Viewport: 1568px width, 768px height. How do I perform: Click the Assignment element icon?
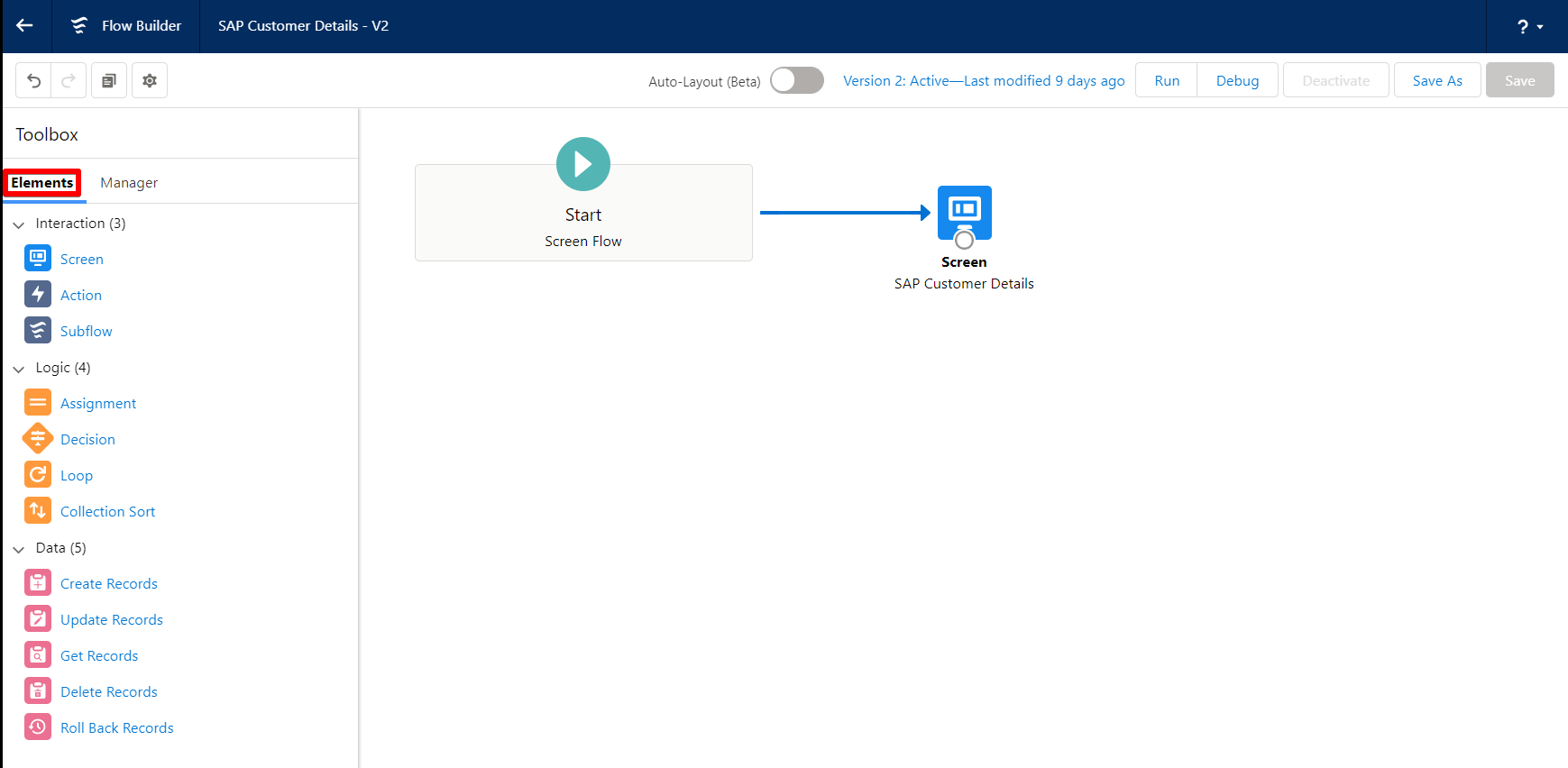[38, 403]
